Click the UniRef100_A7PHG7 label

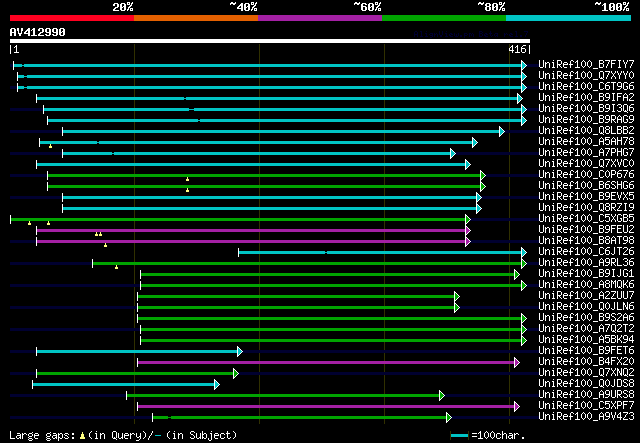(x=586, y=153)
